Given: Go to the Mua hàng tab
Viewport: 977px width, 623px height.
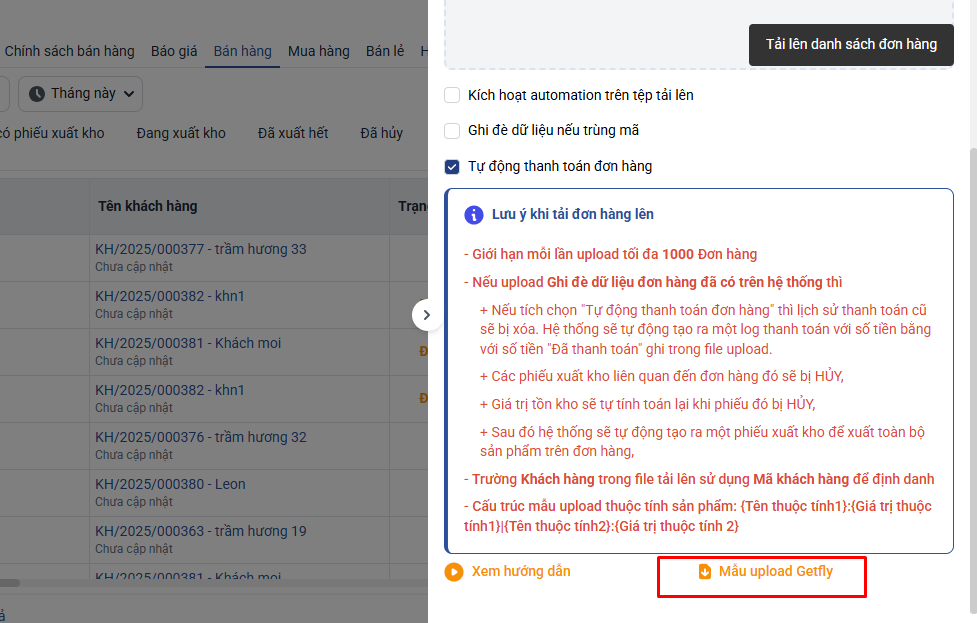Looking at the screenshot, I should tap(319, 51).
